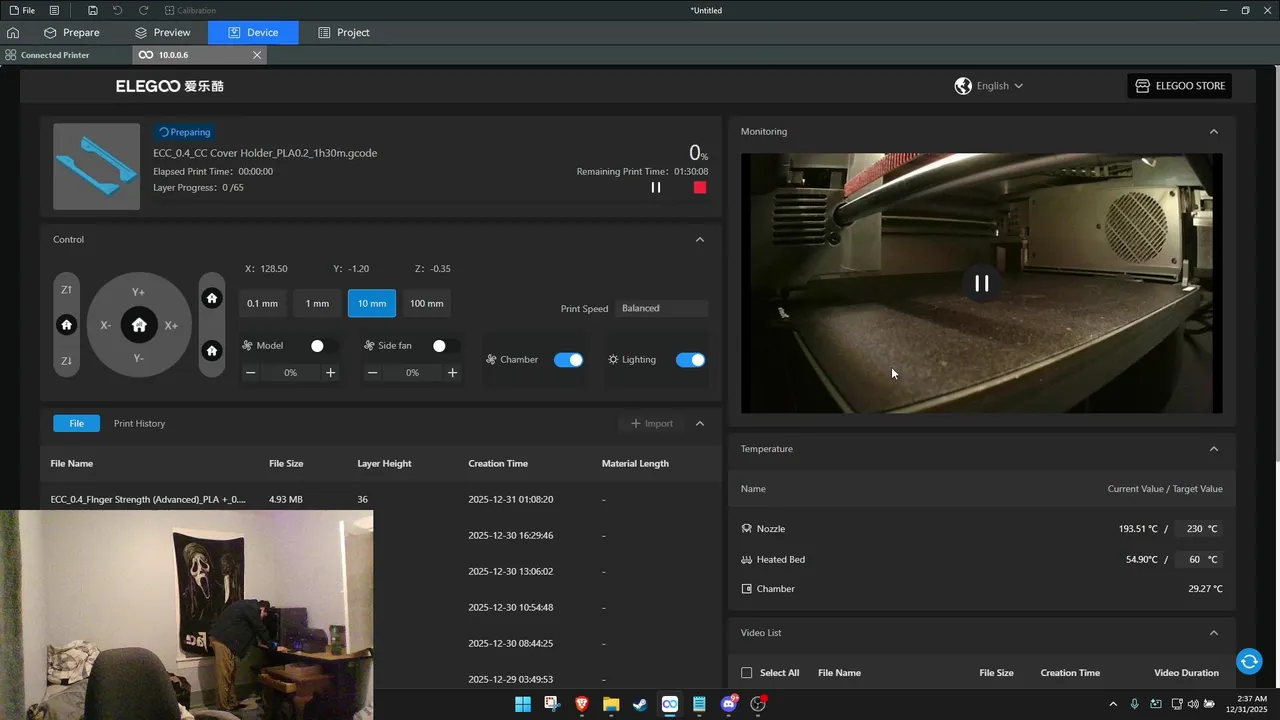
Task: Home all axes with center home icon
Action: 139,325
